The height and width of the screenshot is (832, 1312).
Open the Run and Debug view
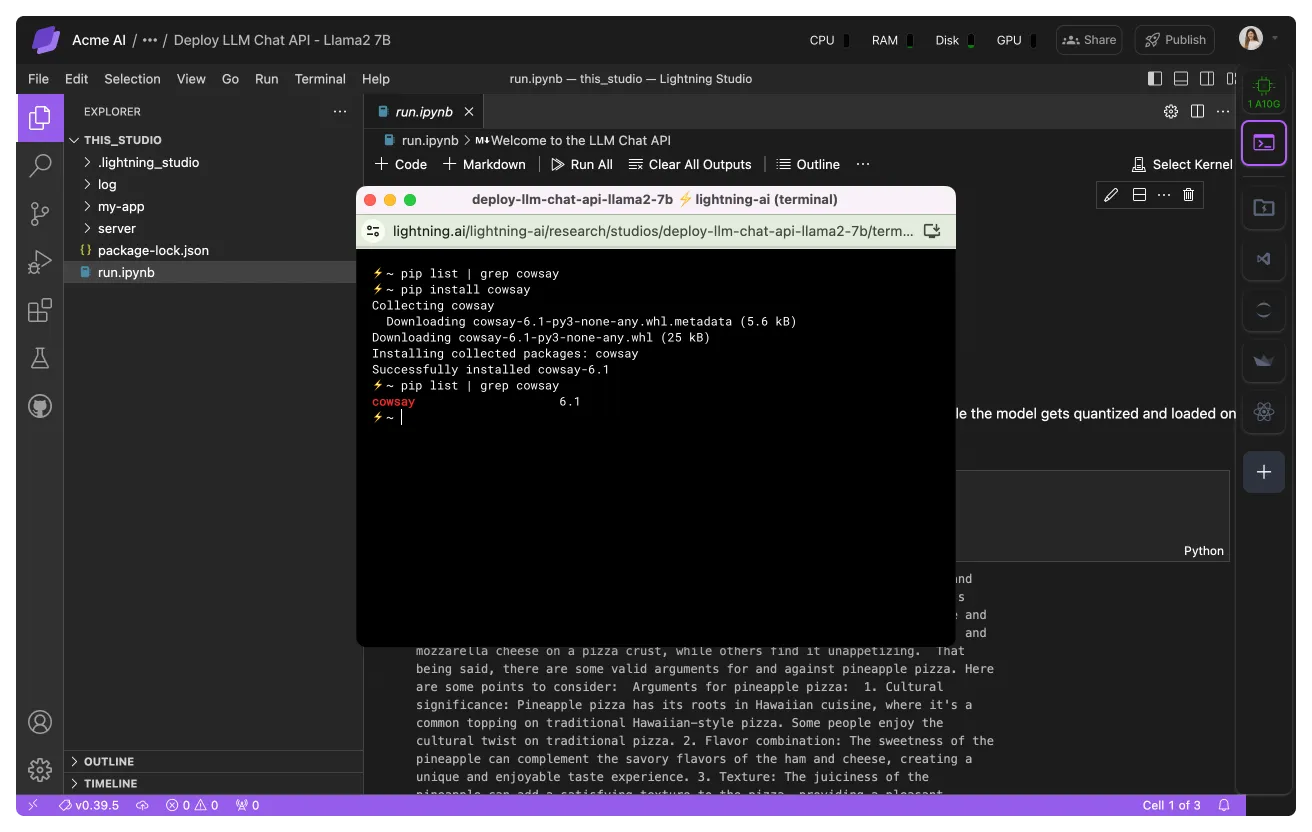coord(40,262)
